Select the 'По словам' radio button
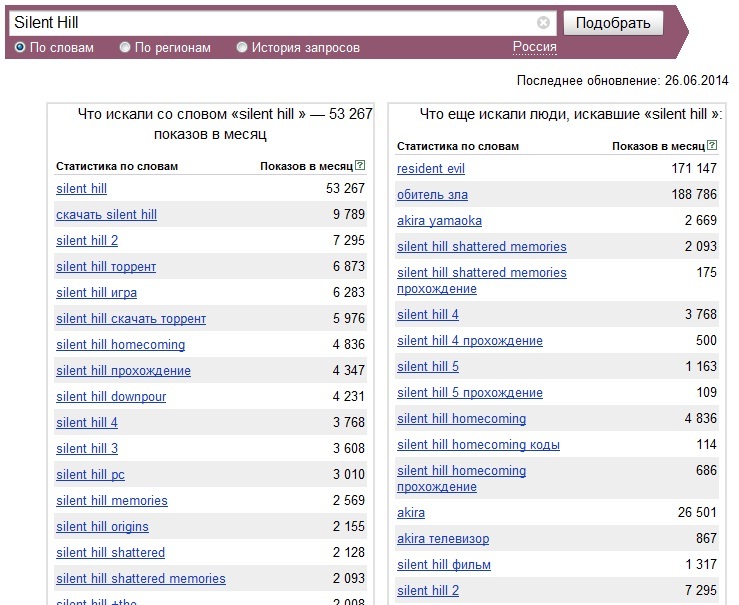739x605 pixels. pyautogui.click(x=20, y=48)
